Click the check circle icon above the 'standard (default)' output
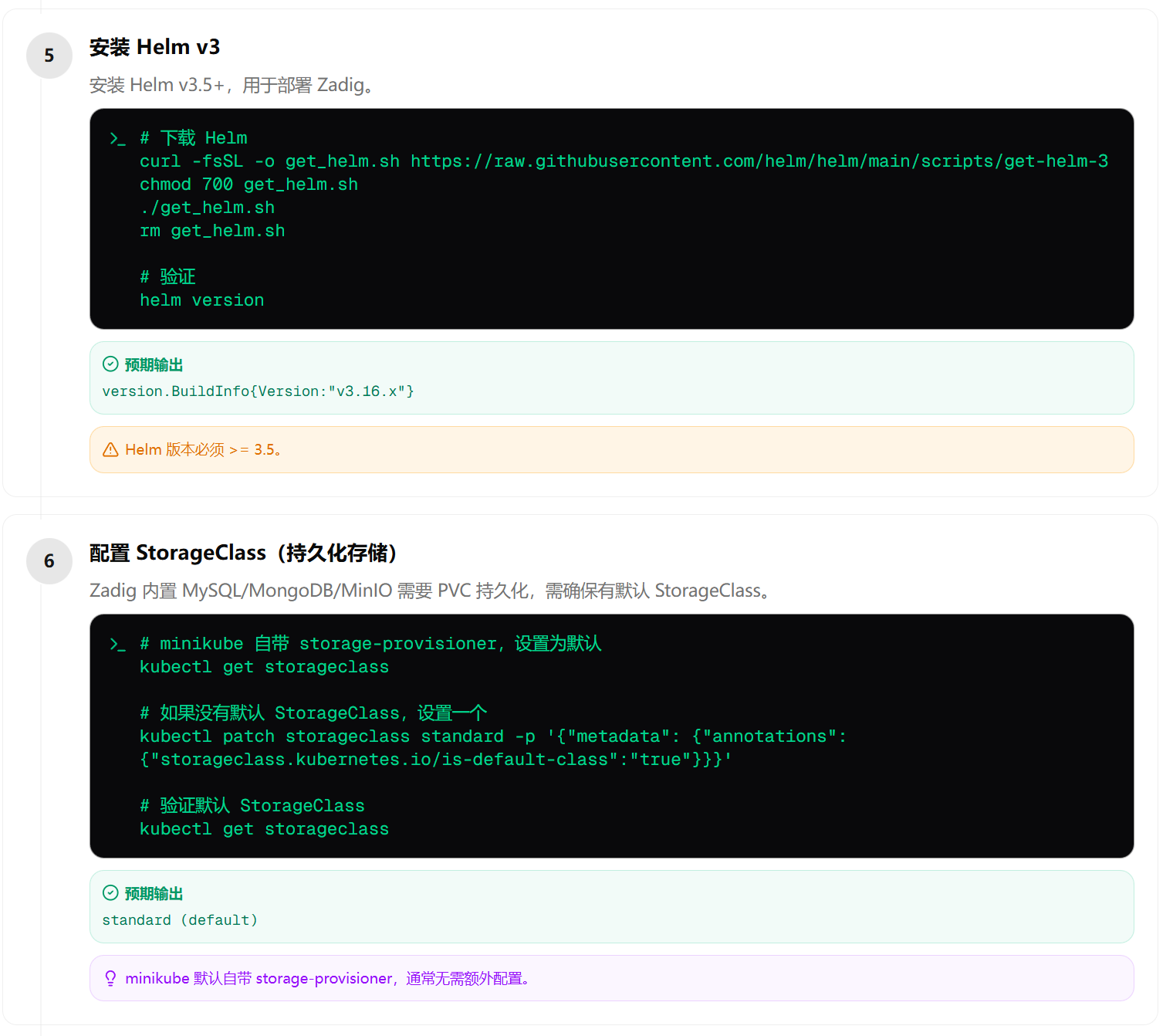The width and height of the screenshot is (1173, 1036). click(110, 893)
